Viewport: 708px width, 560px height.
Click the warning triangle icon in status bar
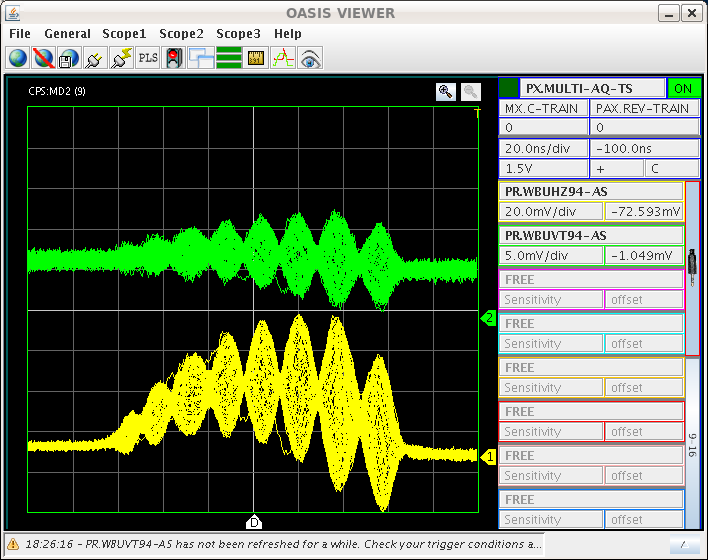coord(13,544)
